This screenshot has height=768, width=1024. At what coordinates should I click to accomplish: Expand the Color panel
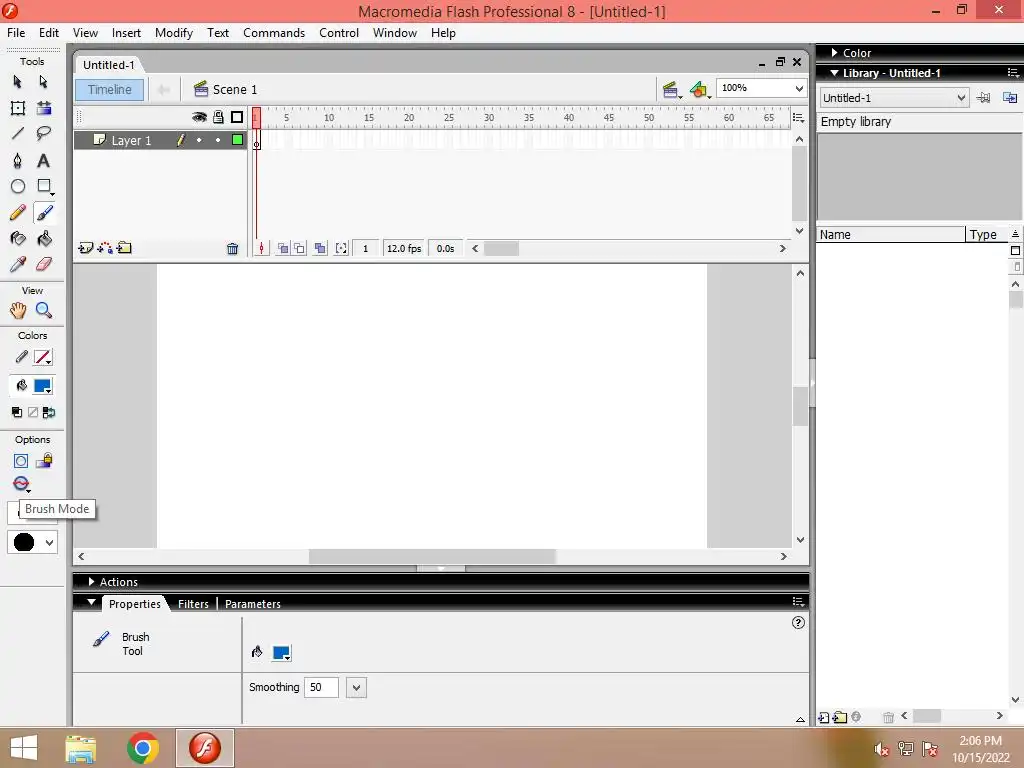834,53
